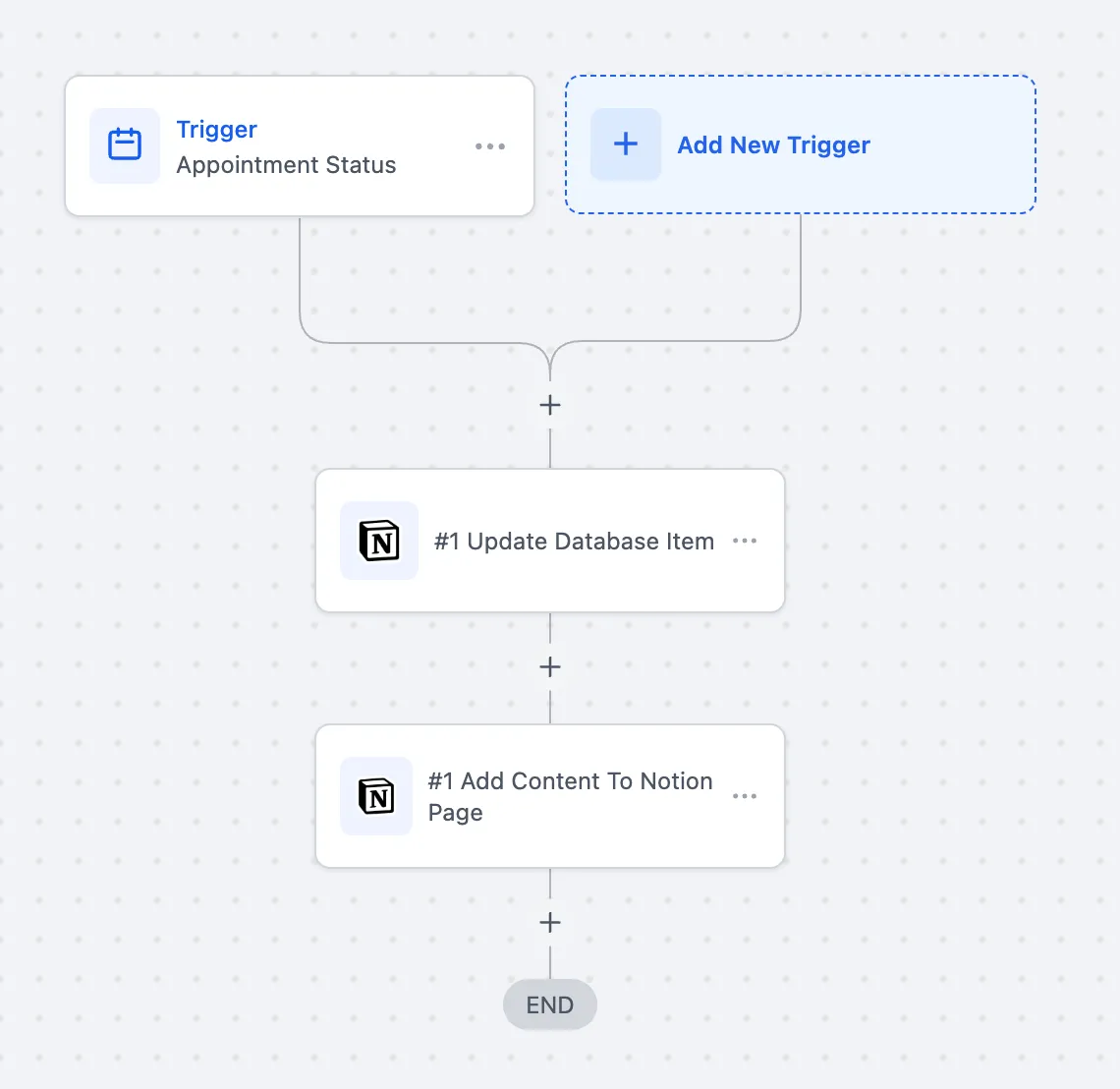Screen dimensions: 1120x1089
Task: Click the Add New Trigger label
Action: (773, 145)
